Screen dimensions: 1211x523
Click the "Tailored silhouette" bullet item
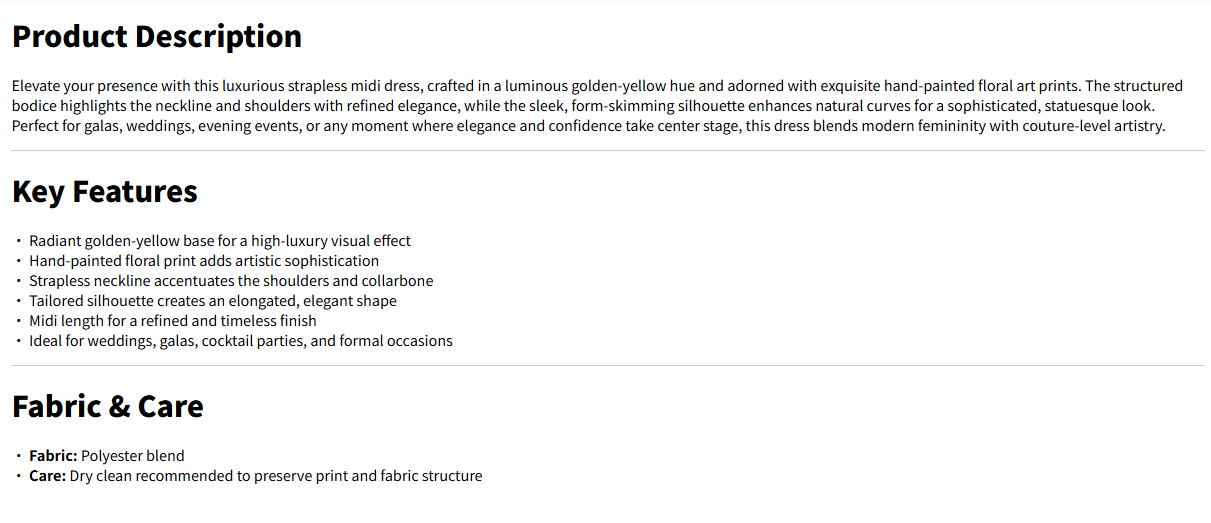pos(213,301)
